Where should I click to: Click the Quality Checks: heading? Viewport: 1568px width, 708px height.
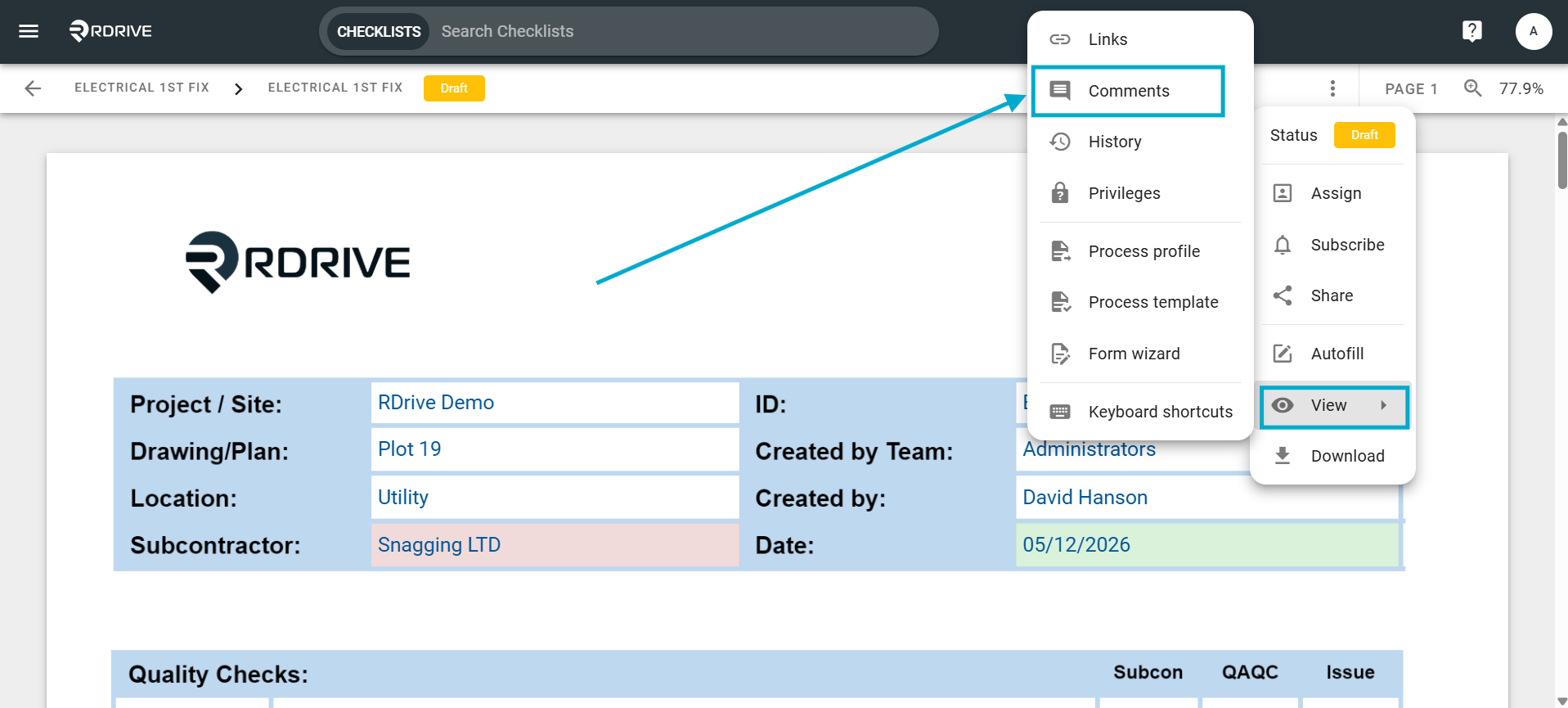218,674
